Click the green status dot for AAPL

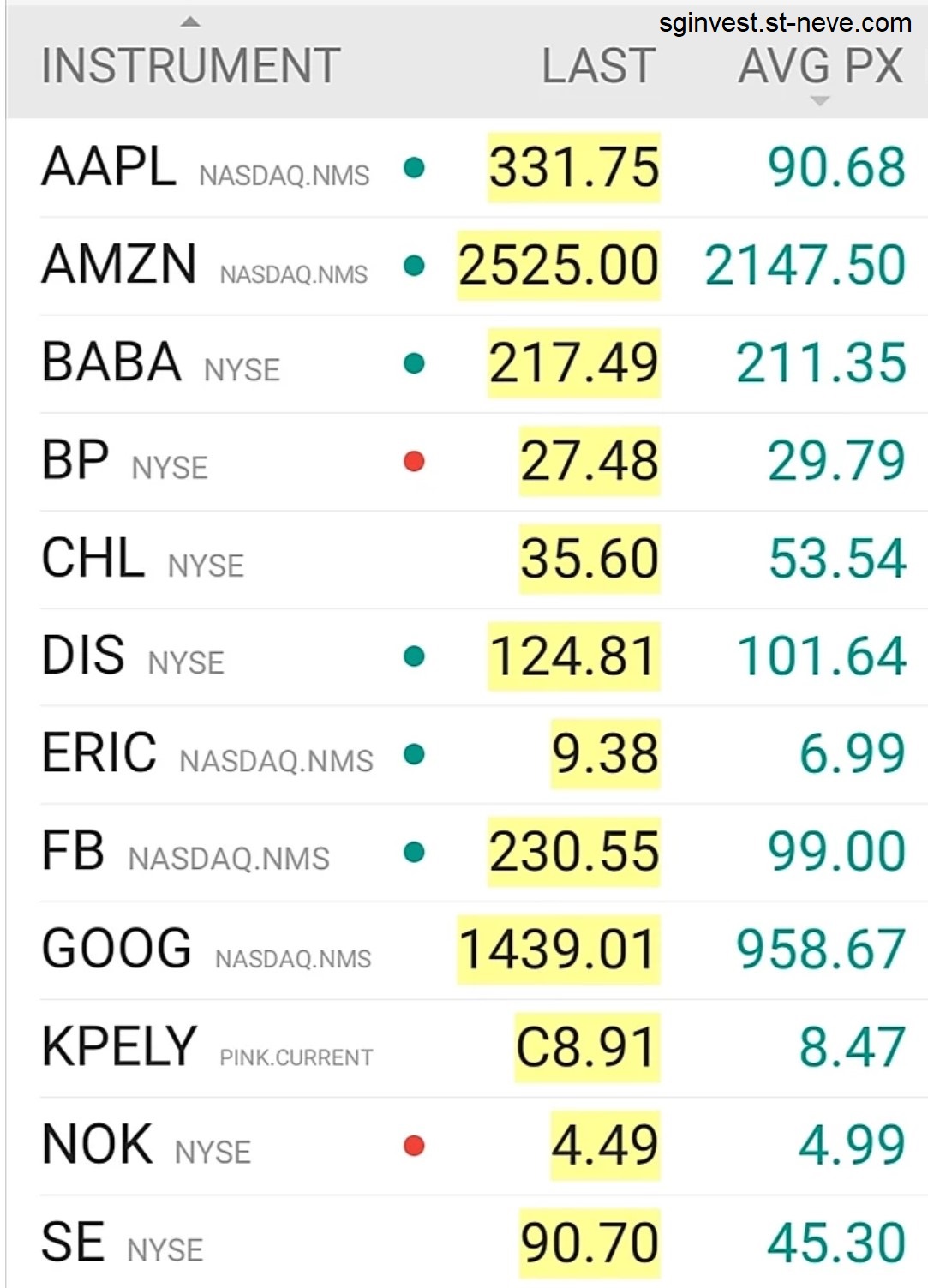[x=414, y=168]
